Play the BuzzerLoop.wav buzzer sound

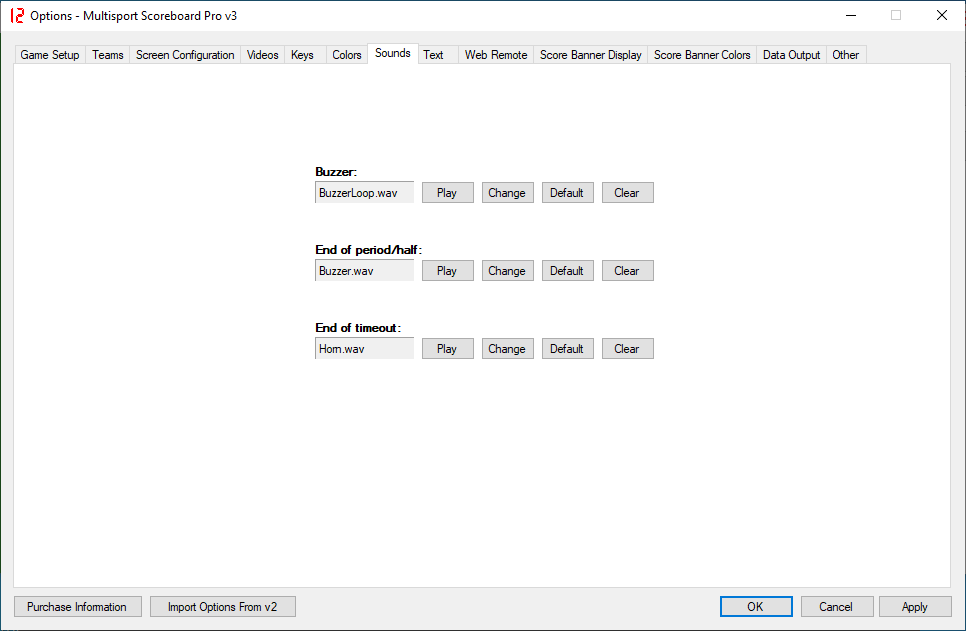point(447,193)
